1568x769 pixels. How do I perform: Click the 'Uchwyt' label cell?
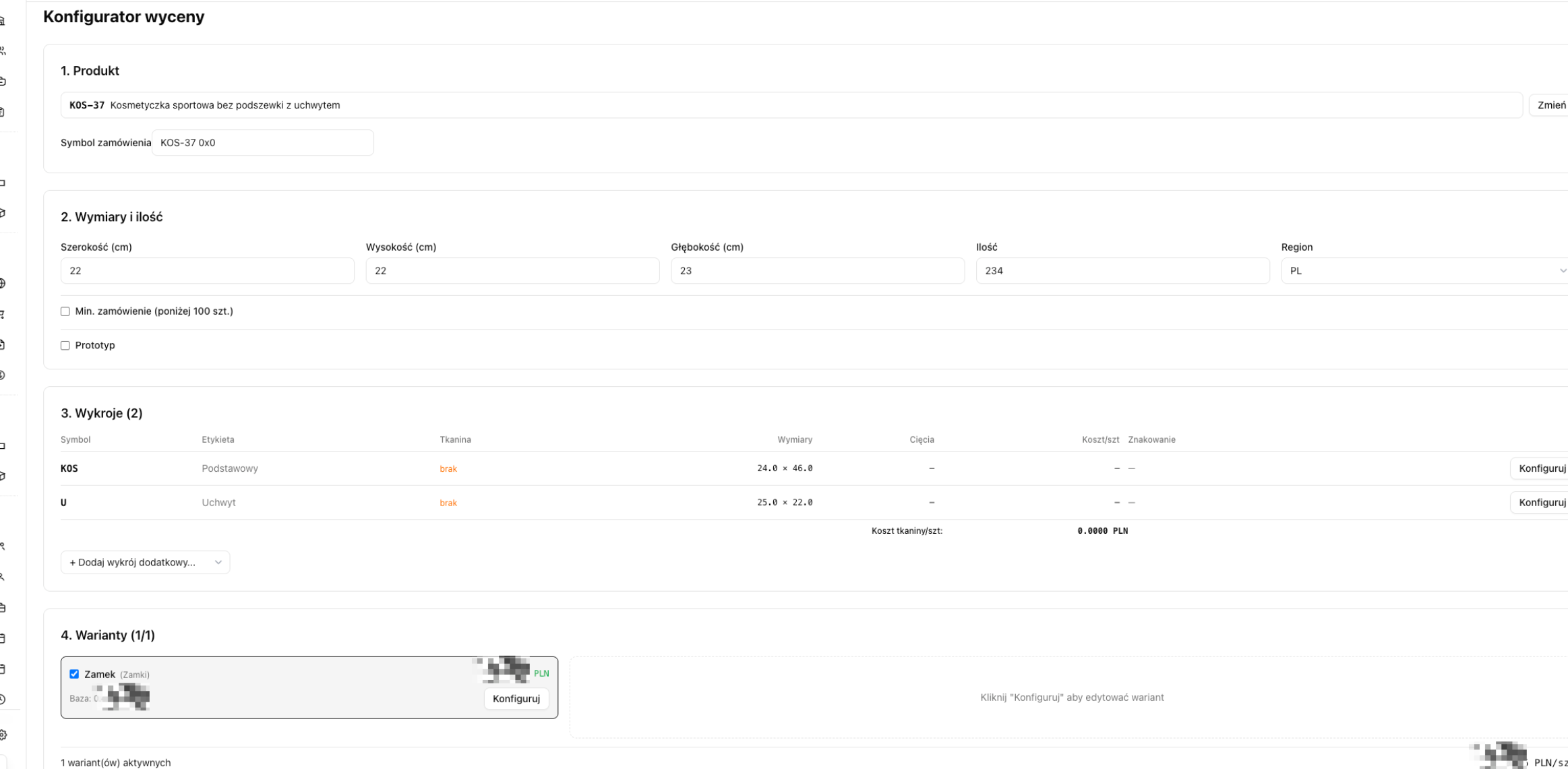point(218,502)
